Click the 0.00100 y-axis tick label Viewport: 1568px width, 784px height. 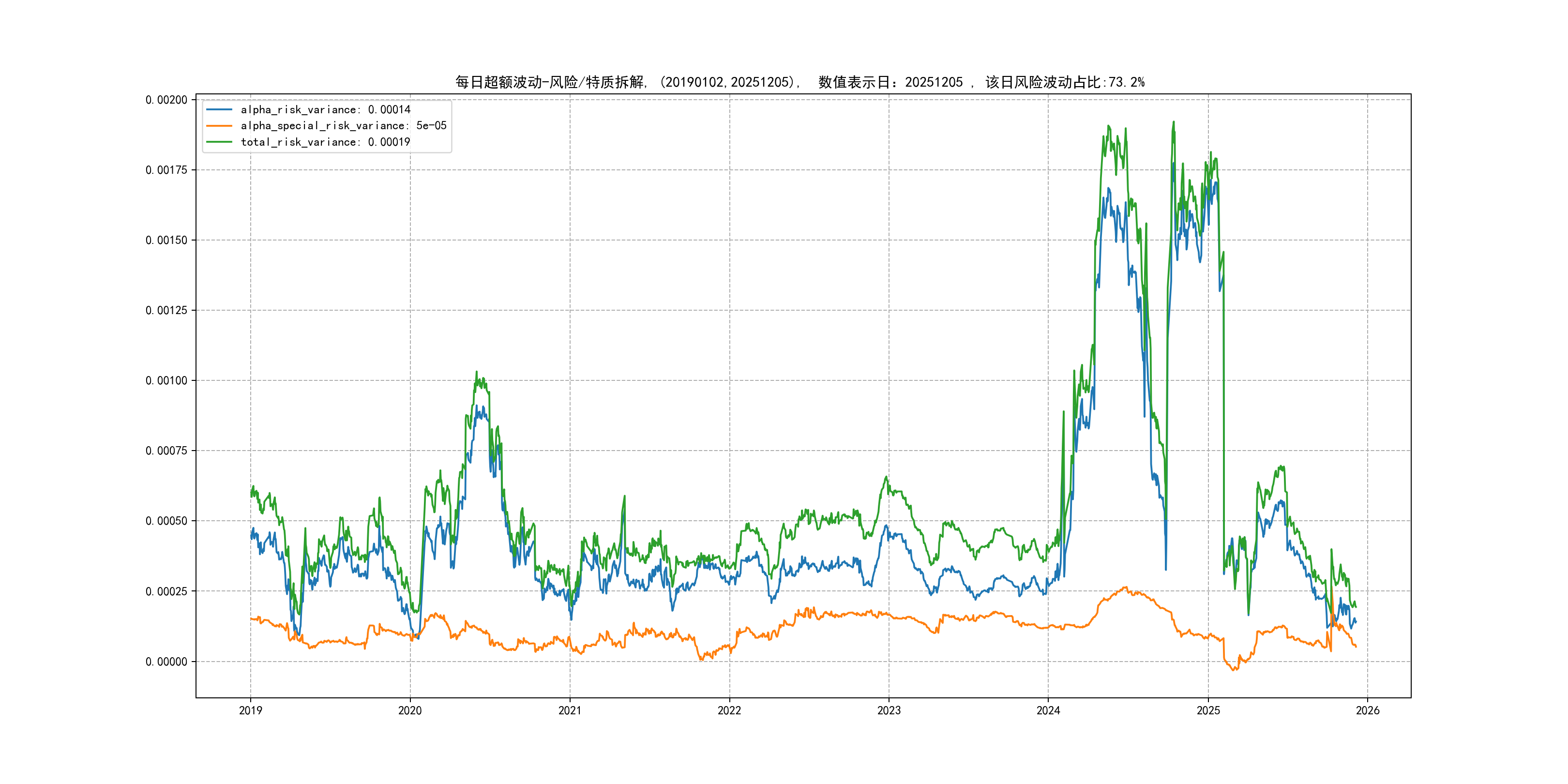point(166,380)
